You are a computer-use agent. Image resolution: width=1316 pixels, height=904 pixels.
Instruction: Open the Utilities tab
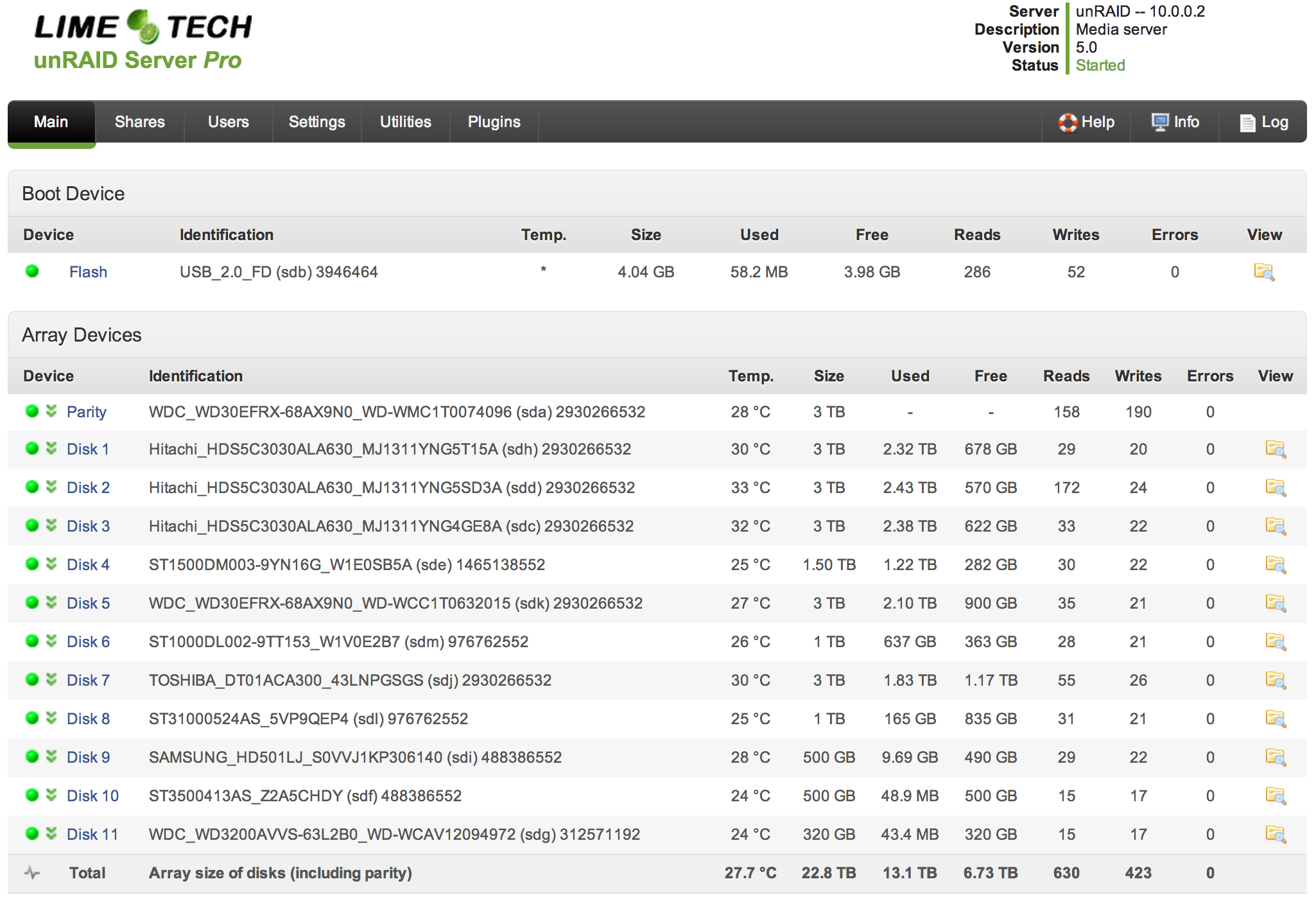click(x=406, y=122)
